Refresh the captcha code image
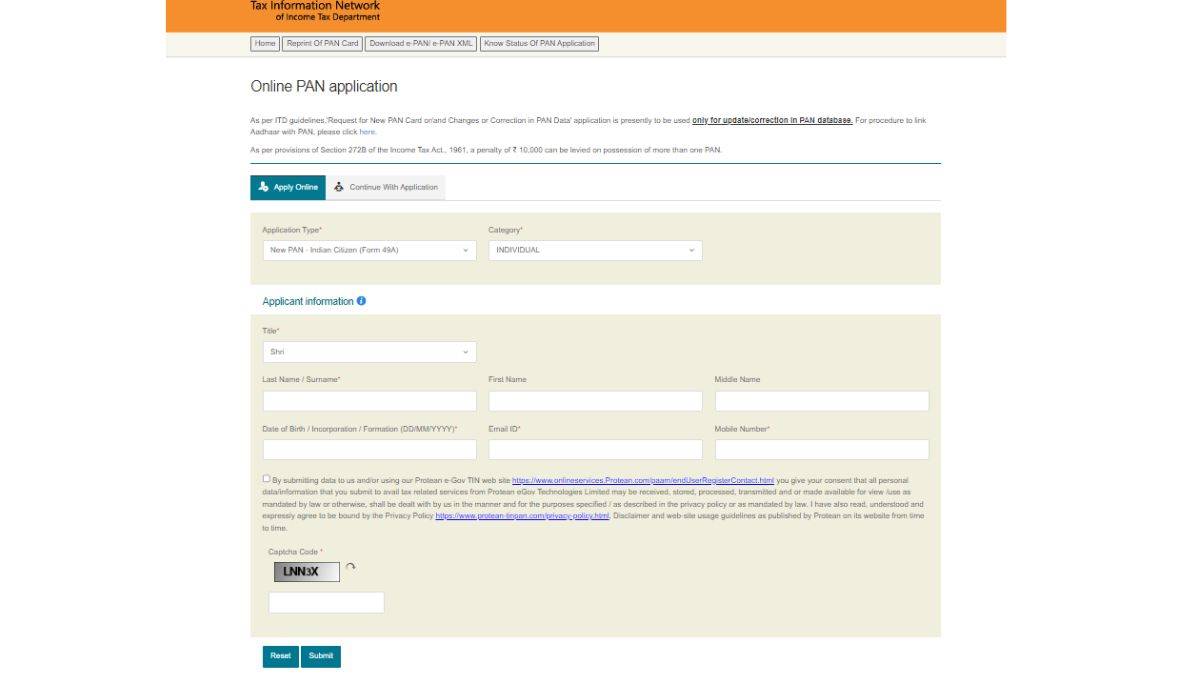The width and height of the screenshot is (1200, 675). click(351, 568)
